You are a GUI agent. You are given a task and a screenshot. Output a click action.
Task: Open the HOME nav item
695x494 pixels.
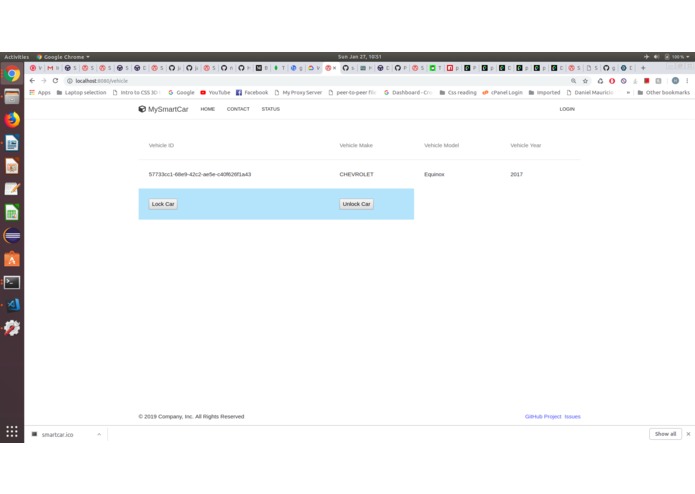pos(207,109)
